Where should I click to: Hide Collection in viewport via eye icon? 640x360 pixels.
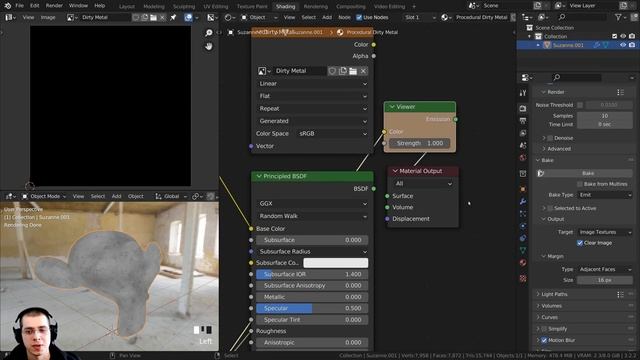[x=623, y=36]
